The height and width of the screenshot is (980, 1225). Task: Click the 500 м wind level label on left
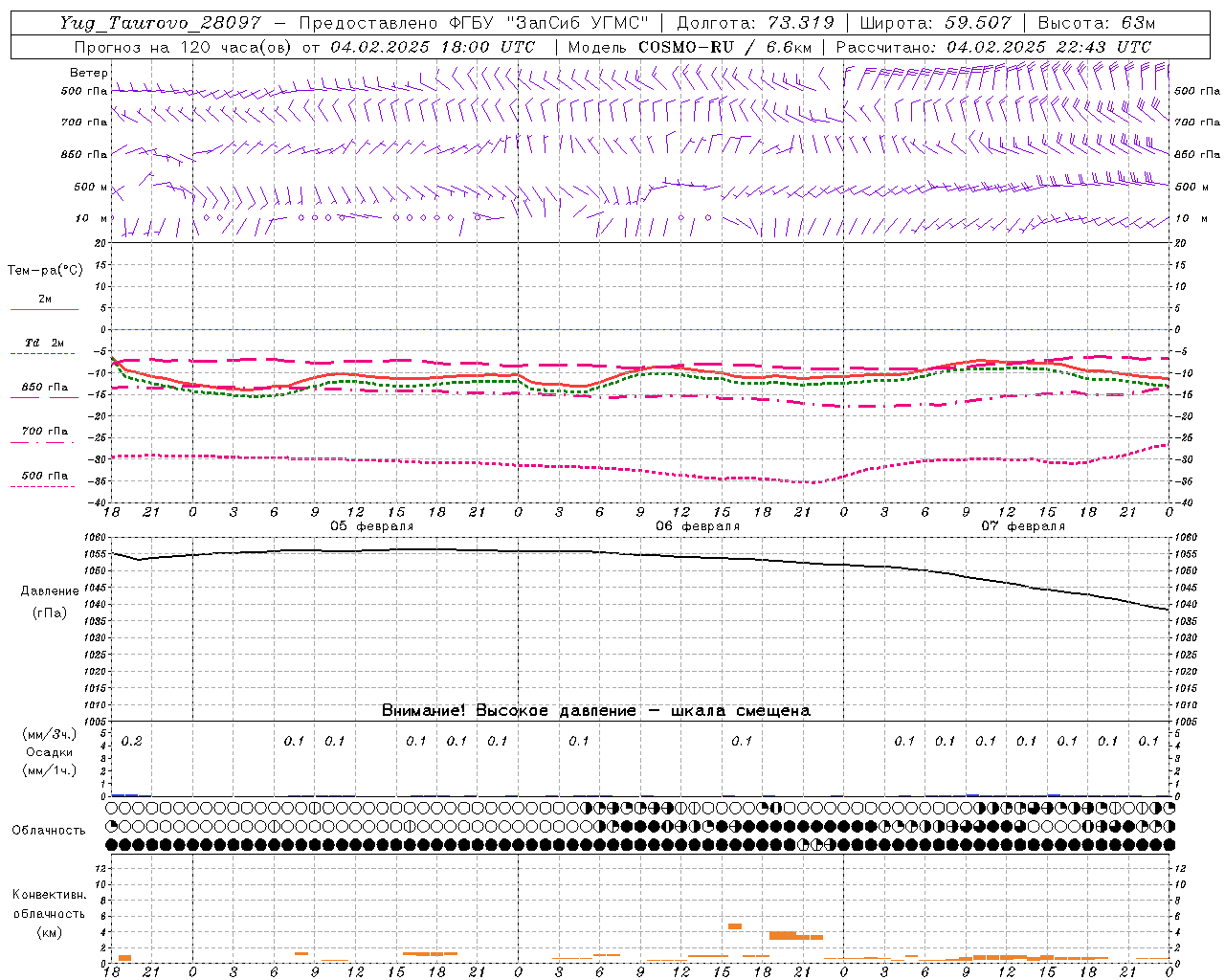click(91, 187)
